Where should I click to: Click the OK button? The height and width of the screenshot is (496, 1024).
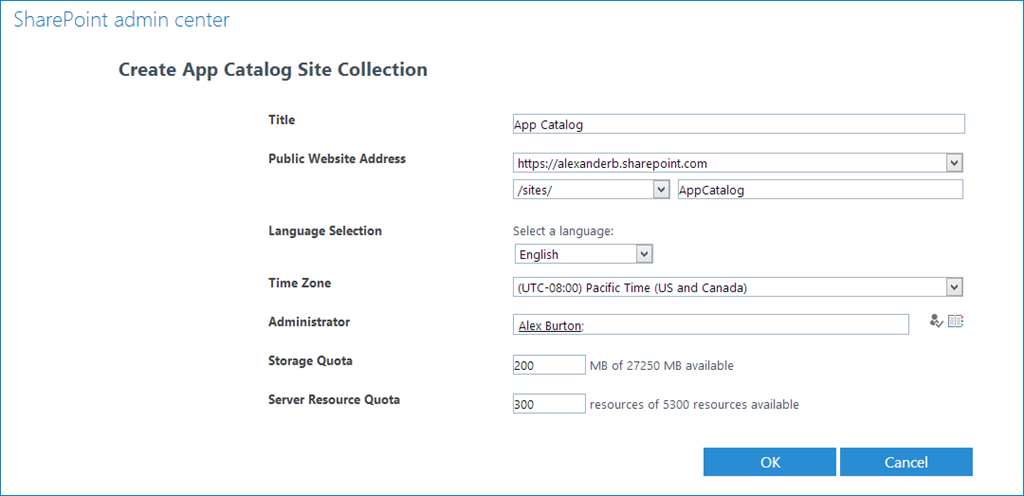point(770,462)
